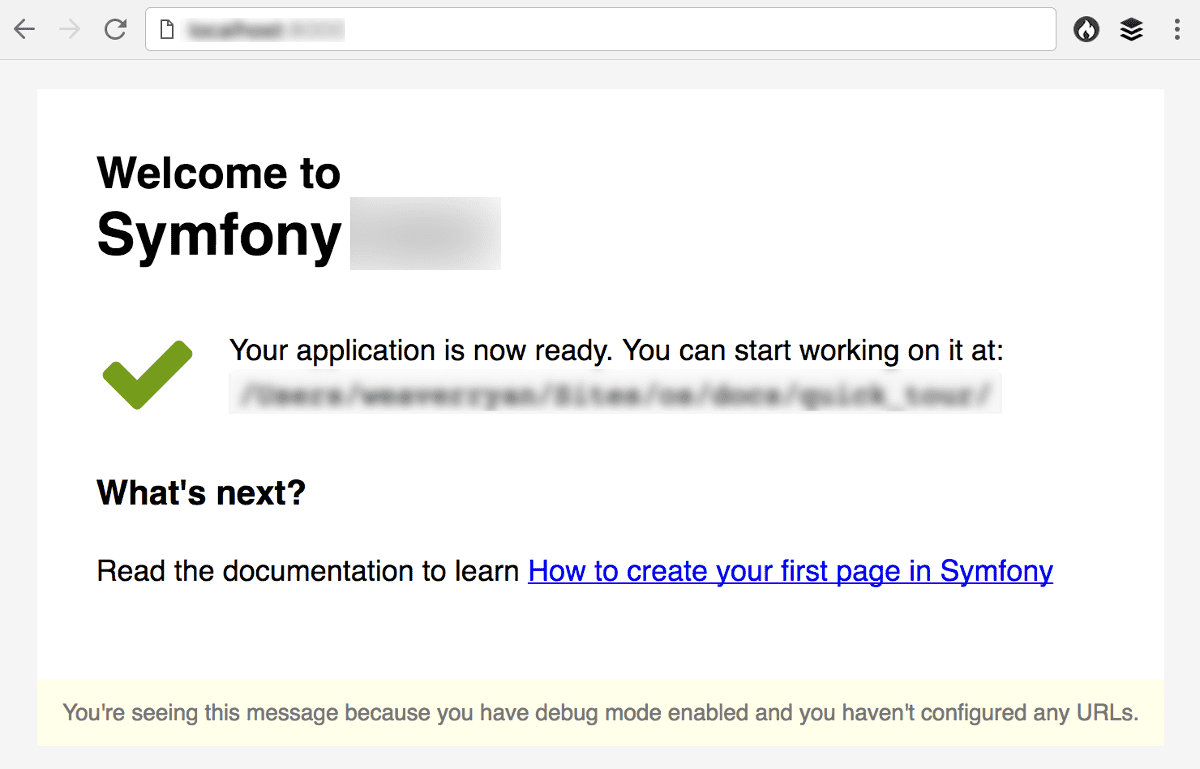Screen dimensions: 1200x769
Task: Click the yellow debug mode message banner
Action: tap(600, 713)
